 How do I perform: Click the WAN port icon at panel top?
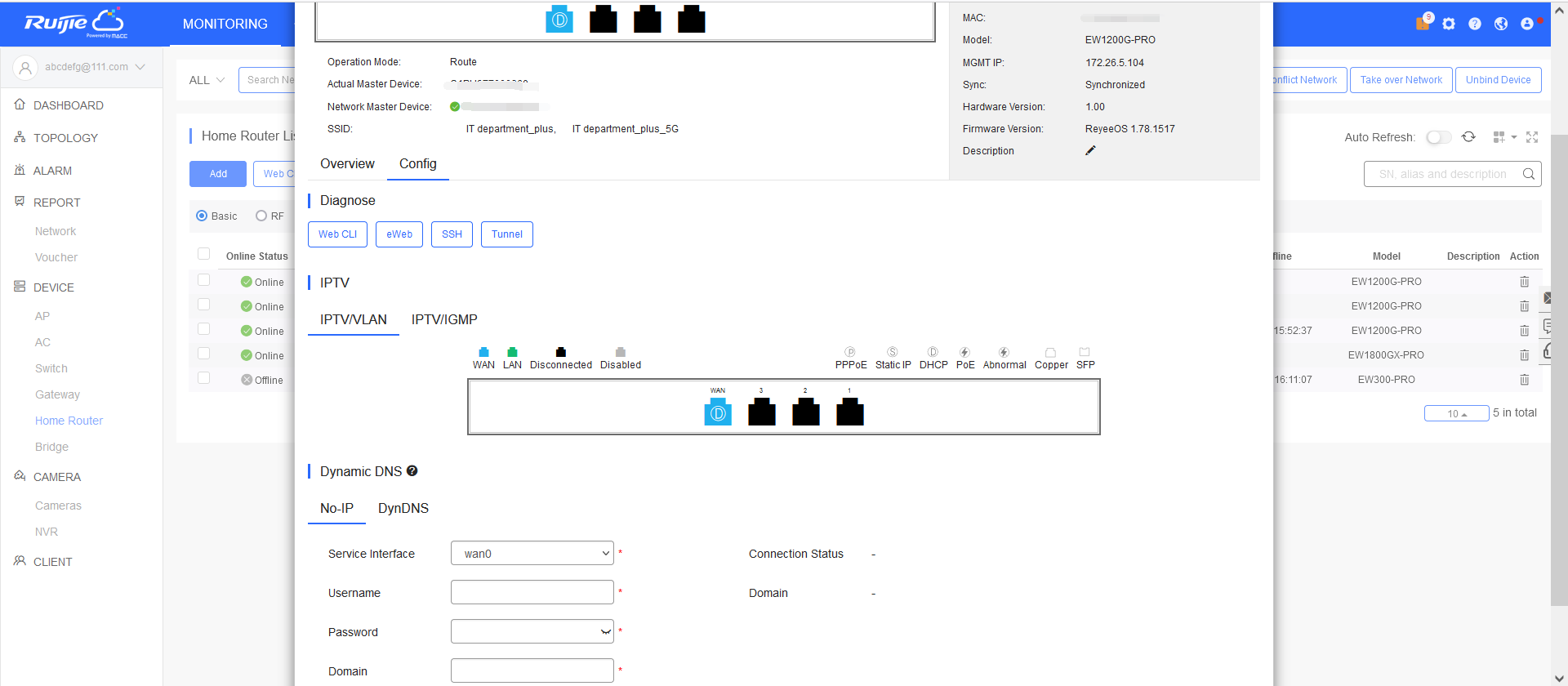[x=559, y=20]
